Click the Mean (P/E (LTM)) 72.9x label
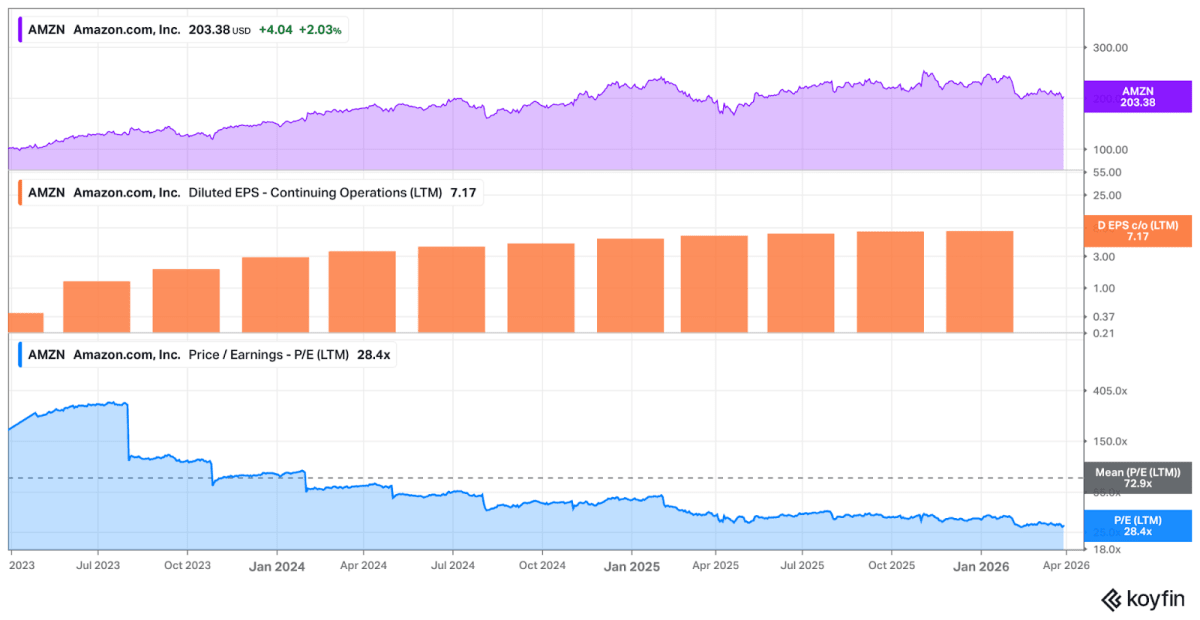This screenshot has width=1200, height=620. (1138, 477)
